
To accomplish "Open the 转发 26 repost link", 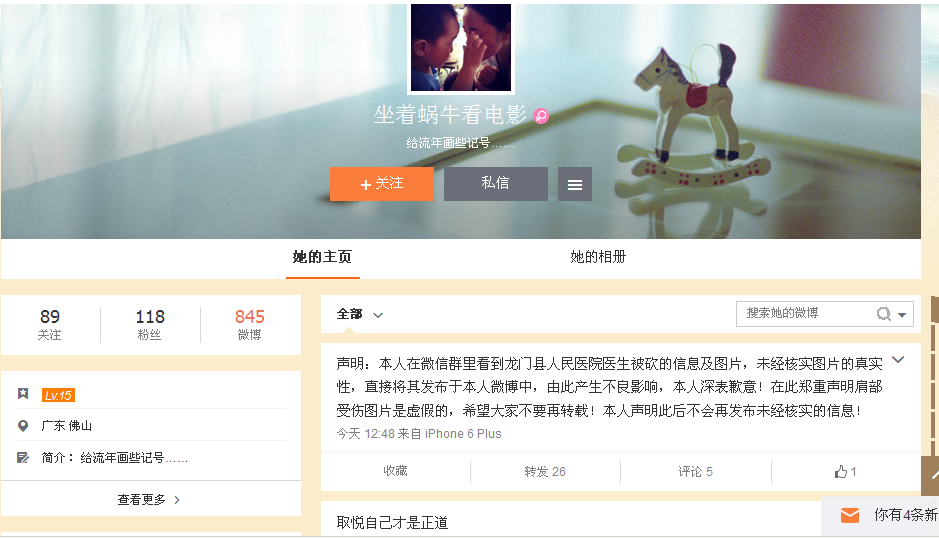I will (x=545, y=472).
